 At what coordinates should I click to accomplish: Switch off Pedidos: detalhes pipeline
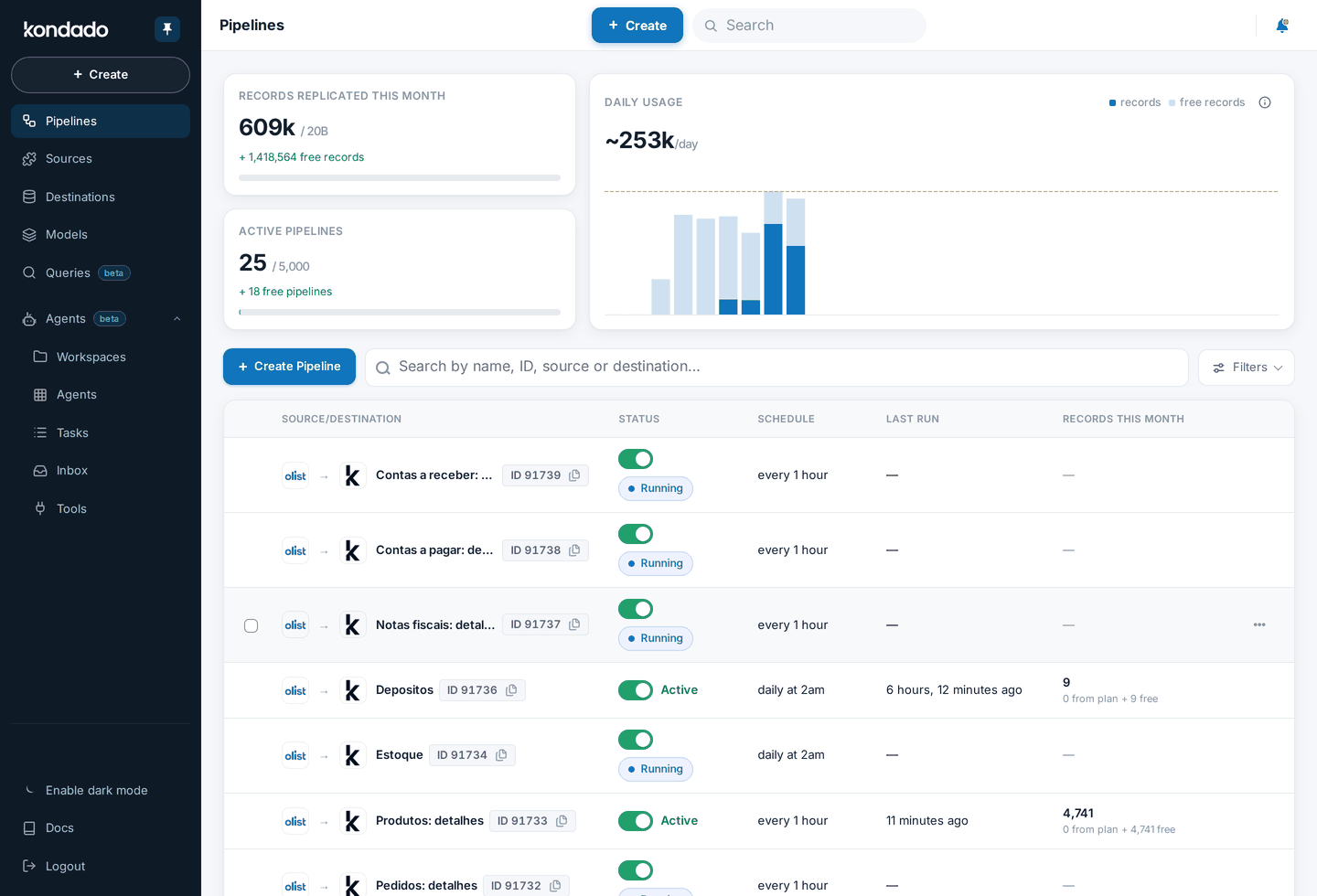[x=636, y=870]
